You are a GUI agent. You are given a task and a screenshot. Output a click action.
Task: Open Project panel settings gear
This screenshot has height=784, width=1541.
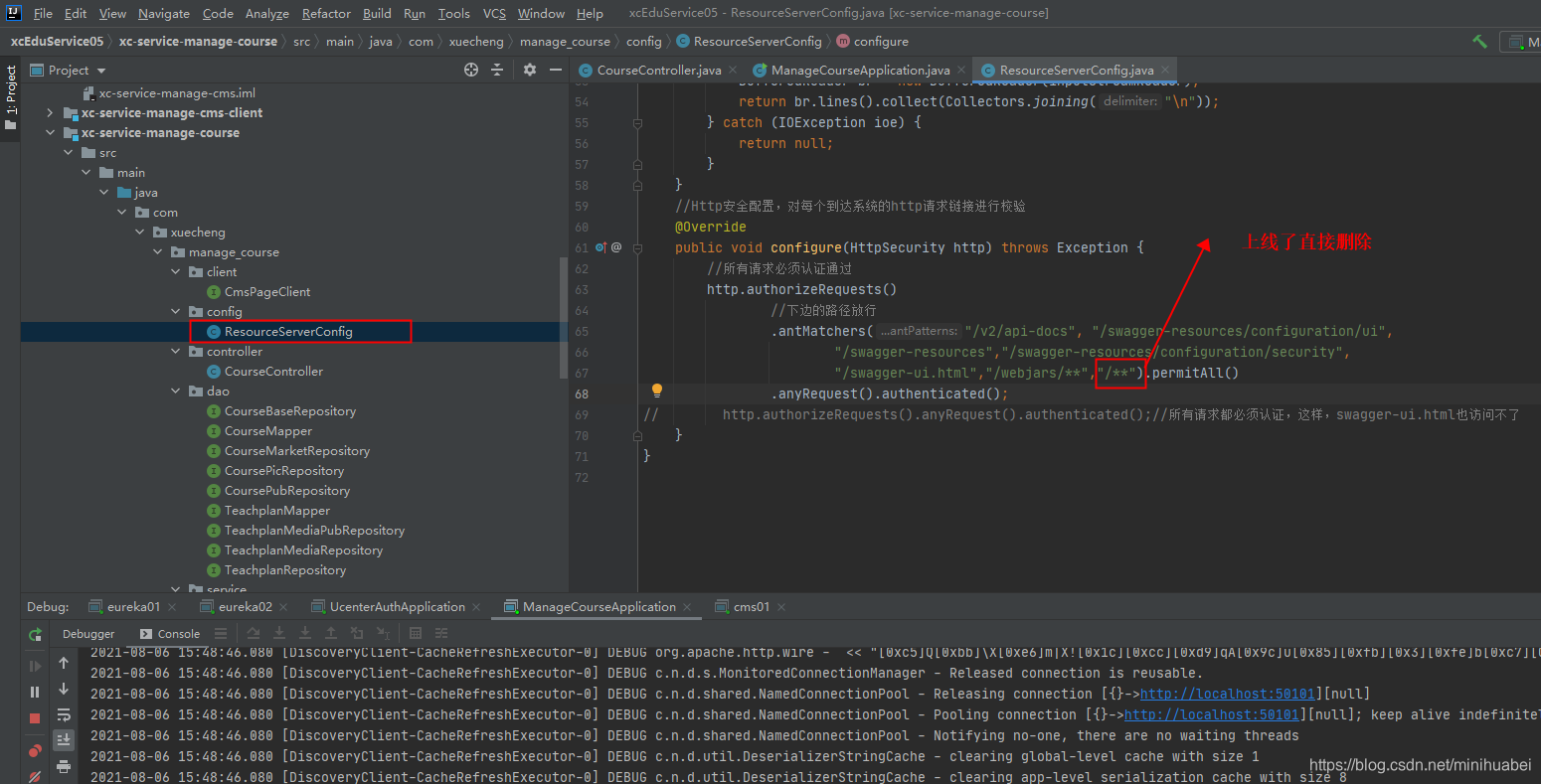(530, 70)
